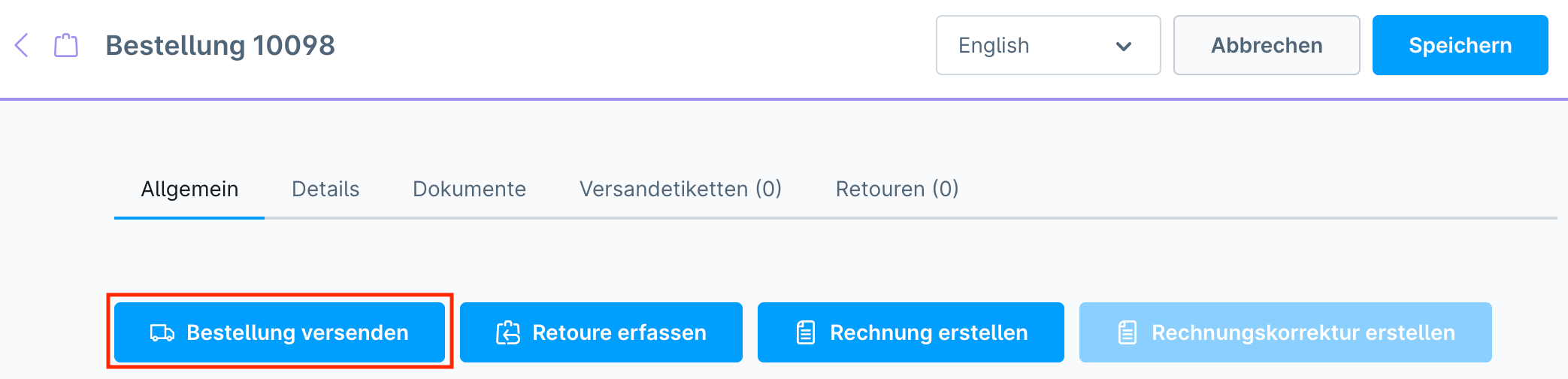Create an invoice via Rechnung erstellen label
The width and height of the screenshot is (1568, 379).
pos(928,332)
